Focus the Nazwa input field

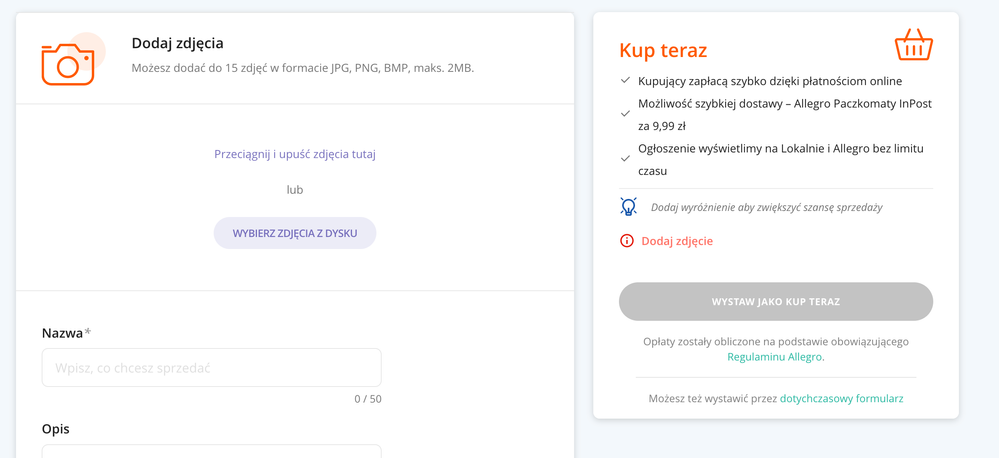tap(212, 368)
